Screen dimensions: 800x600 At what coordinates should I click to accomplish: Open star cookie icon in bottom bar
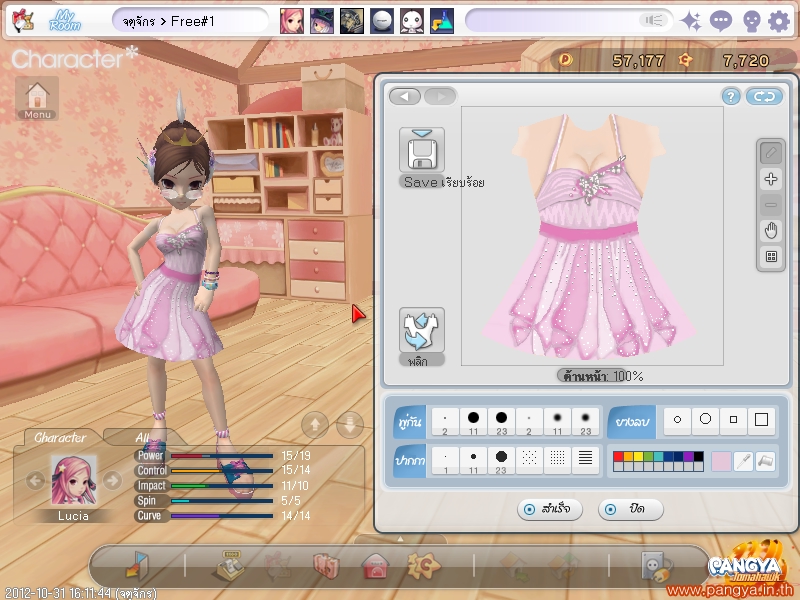(x=423, y=566)
